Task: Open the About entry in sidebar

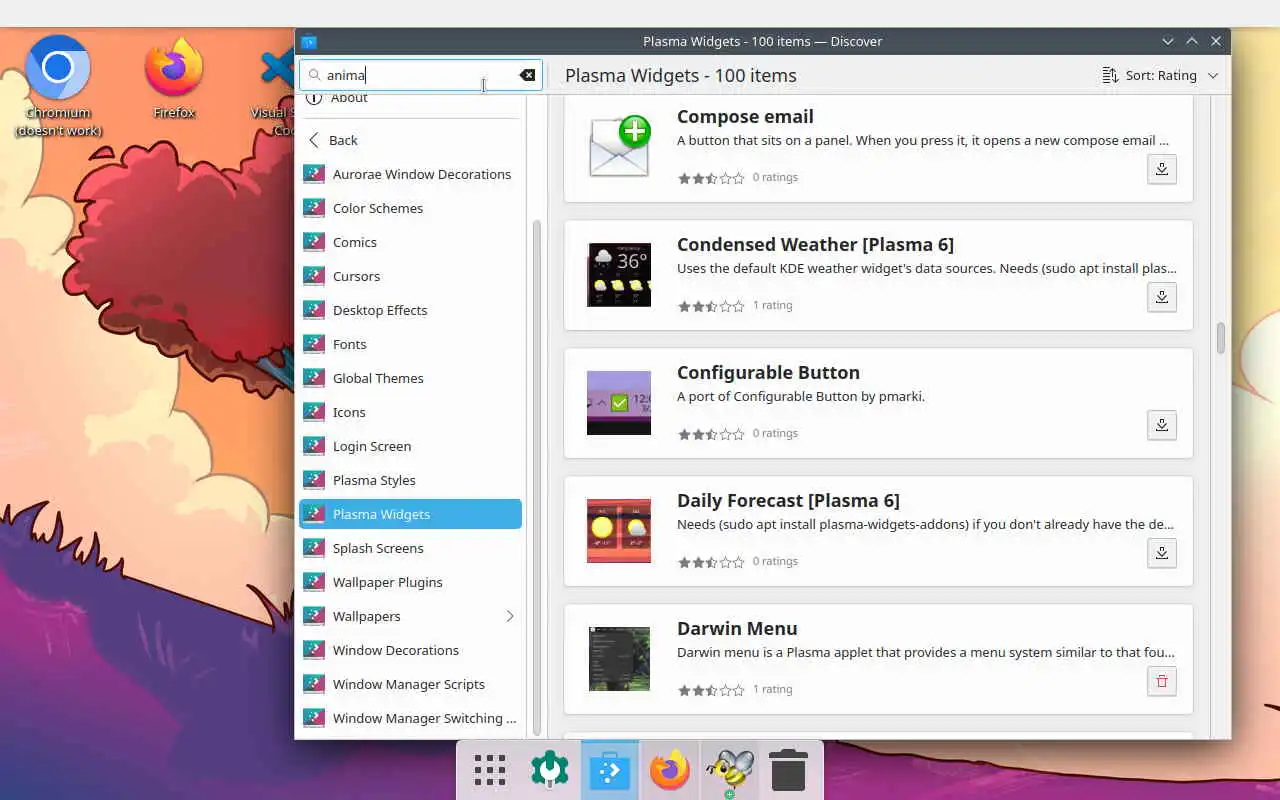Action: coord(410,98)
